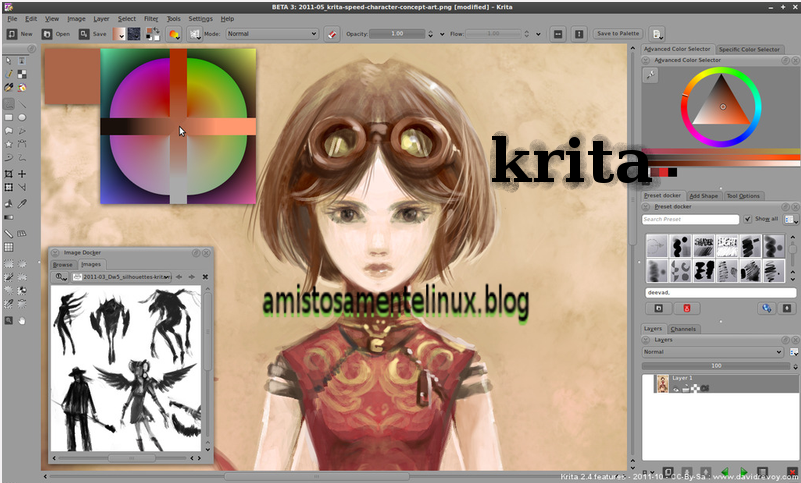Select the Star shape tool
Viewport: 801px width, 483px height.
tap(9, 144)
